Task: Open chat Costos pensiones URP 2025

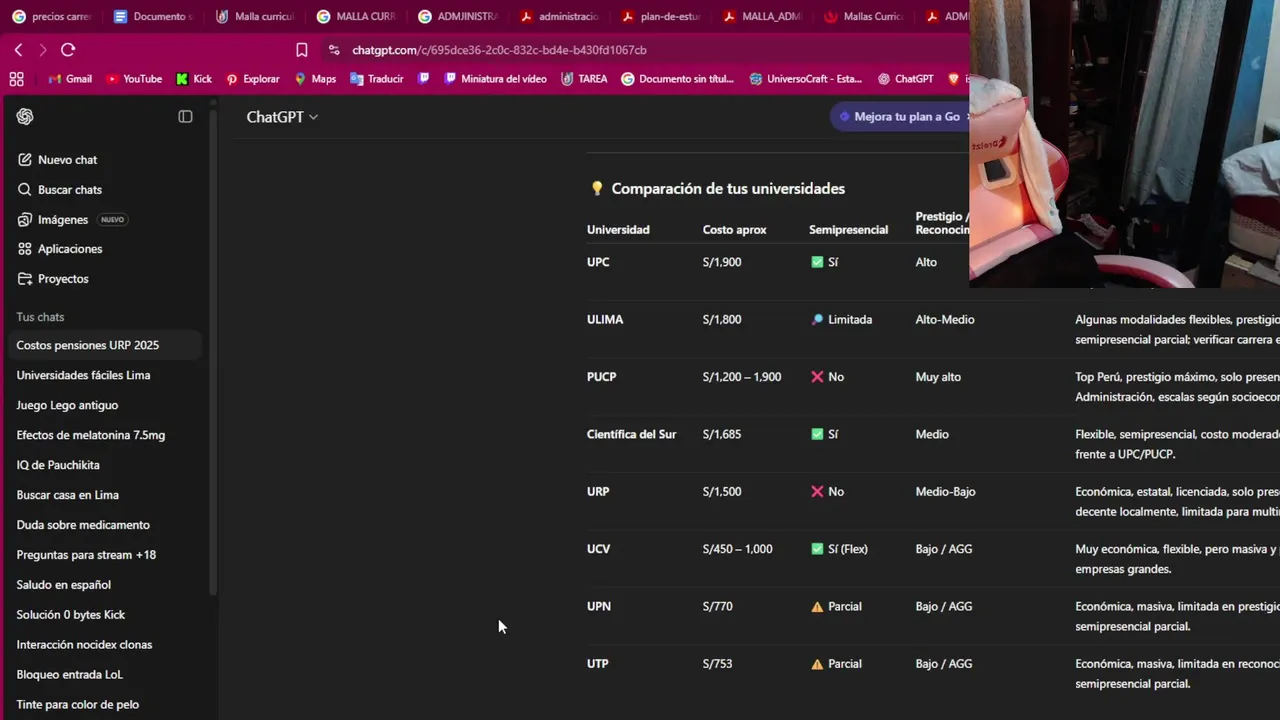Action: pos(105,345)
